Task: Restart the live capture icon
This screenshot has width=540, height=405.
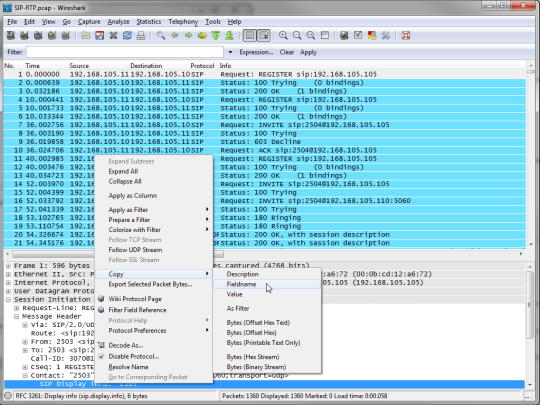Action: click(65, 35)
